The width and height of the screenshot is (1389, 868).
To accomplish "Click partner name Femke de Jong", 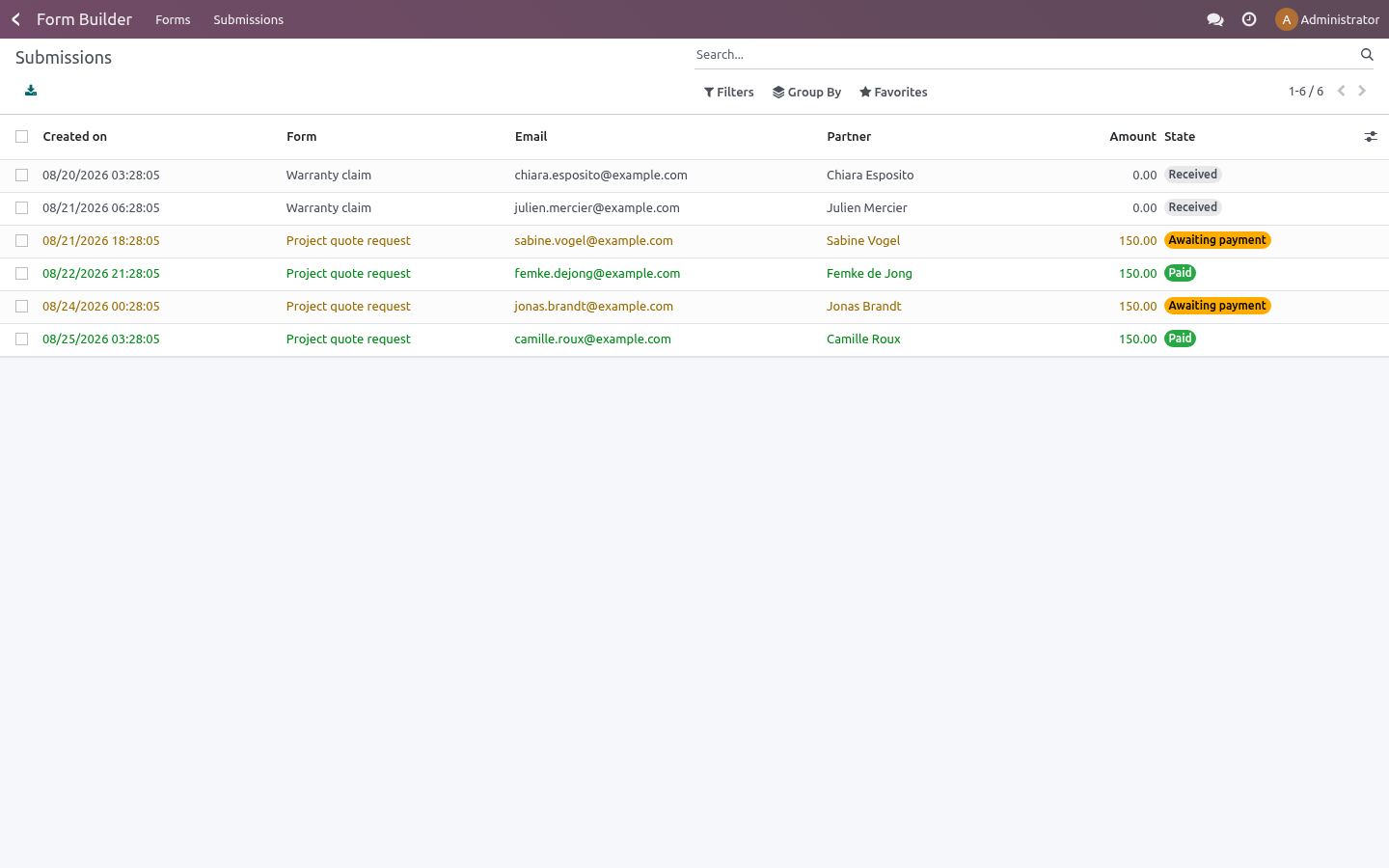I will point(869,274).
